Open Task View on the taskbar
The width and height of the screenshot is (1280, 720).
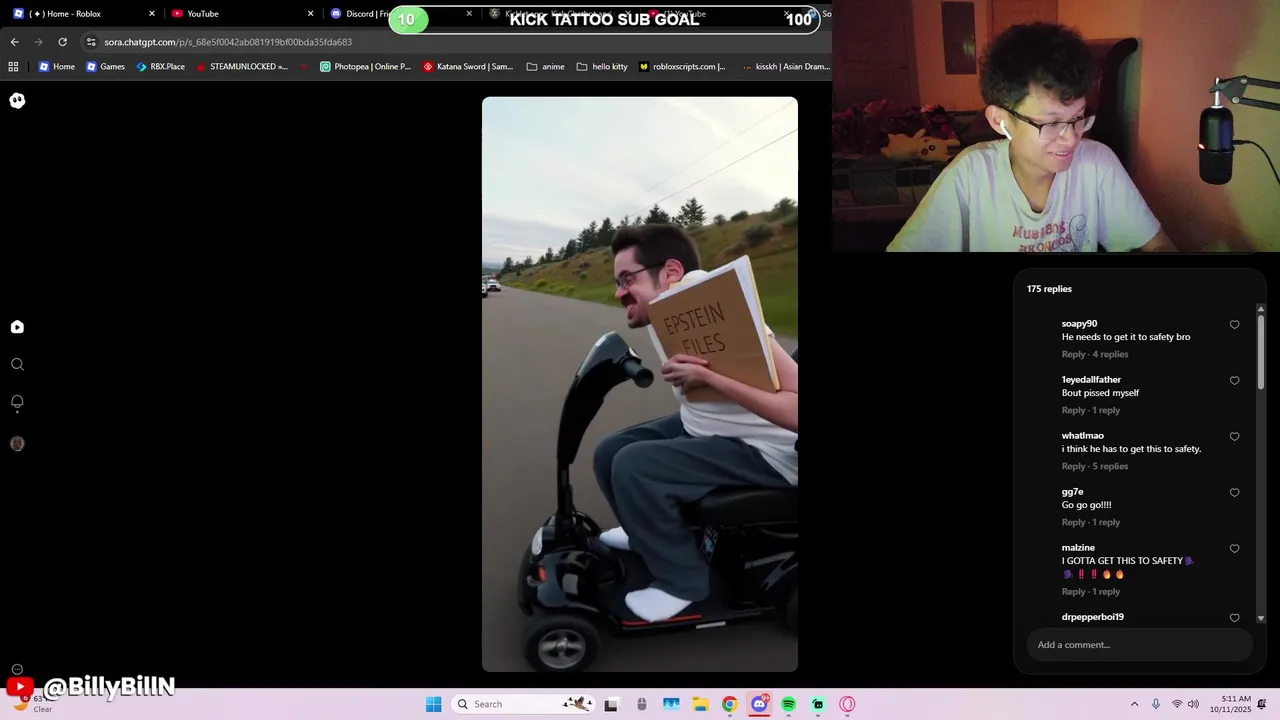[x=611, y=704]
